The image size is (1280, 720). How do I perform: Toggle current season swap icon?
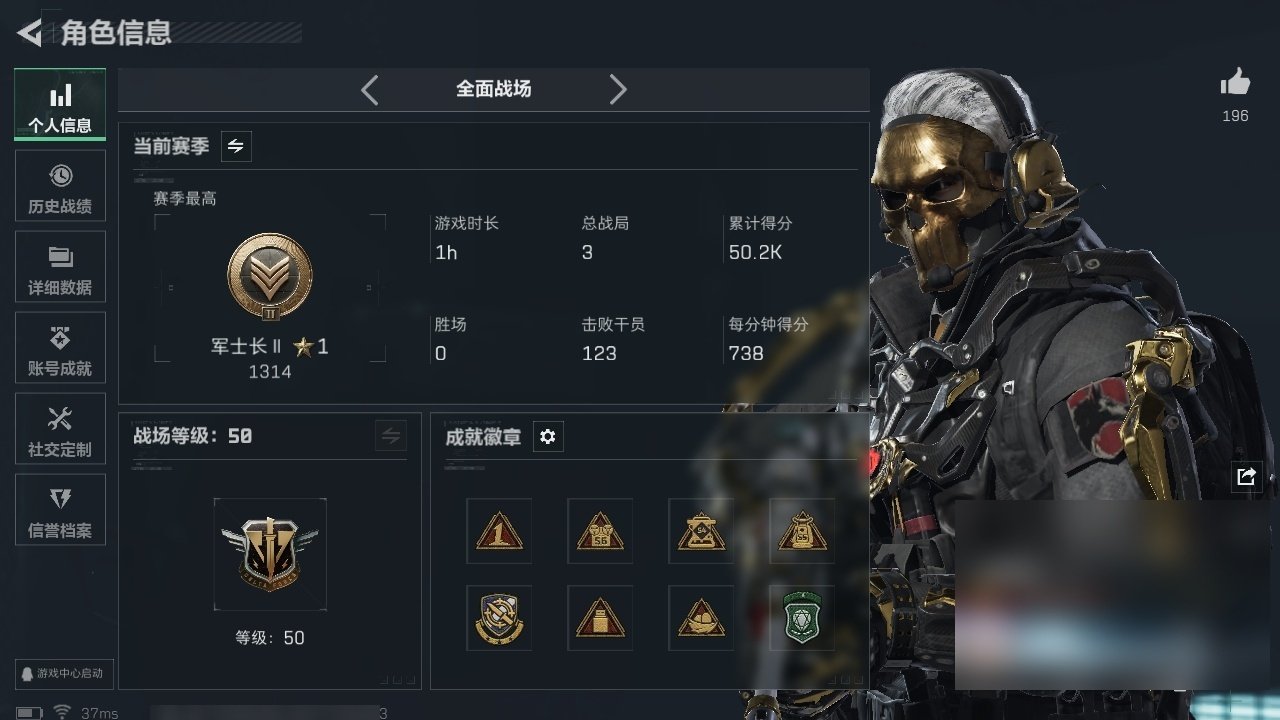[x=236, y=146]
